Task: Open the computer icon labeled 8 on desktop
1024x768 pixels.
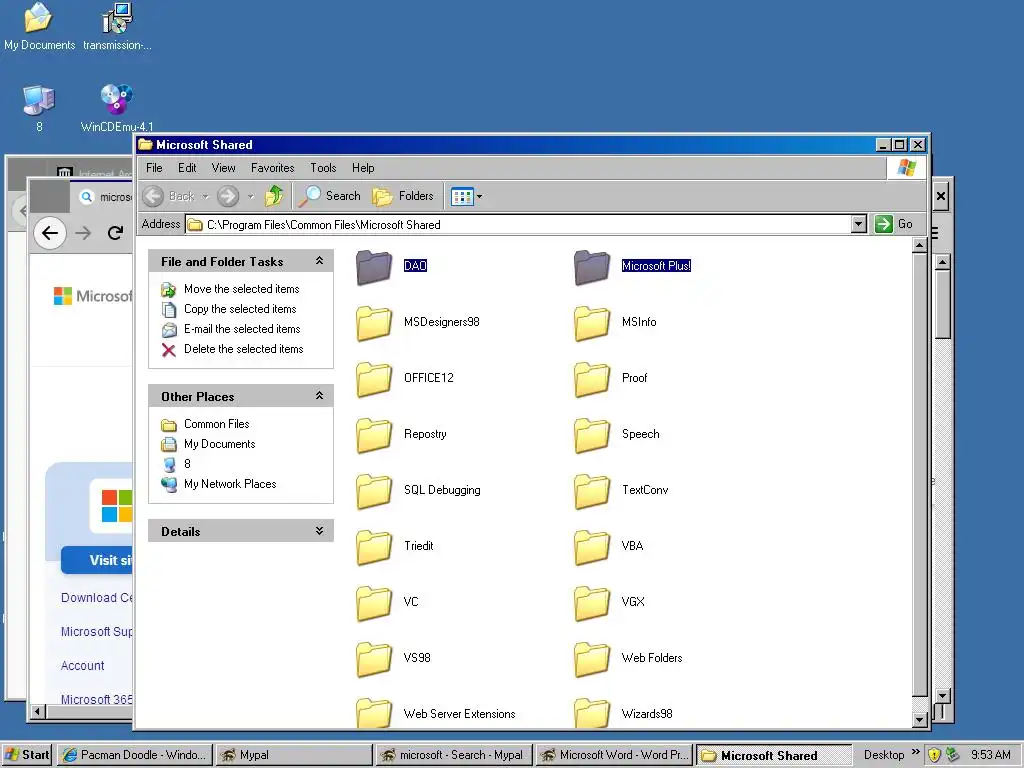Action: click(39, 108)
